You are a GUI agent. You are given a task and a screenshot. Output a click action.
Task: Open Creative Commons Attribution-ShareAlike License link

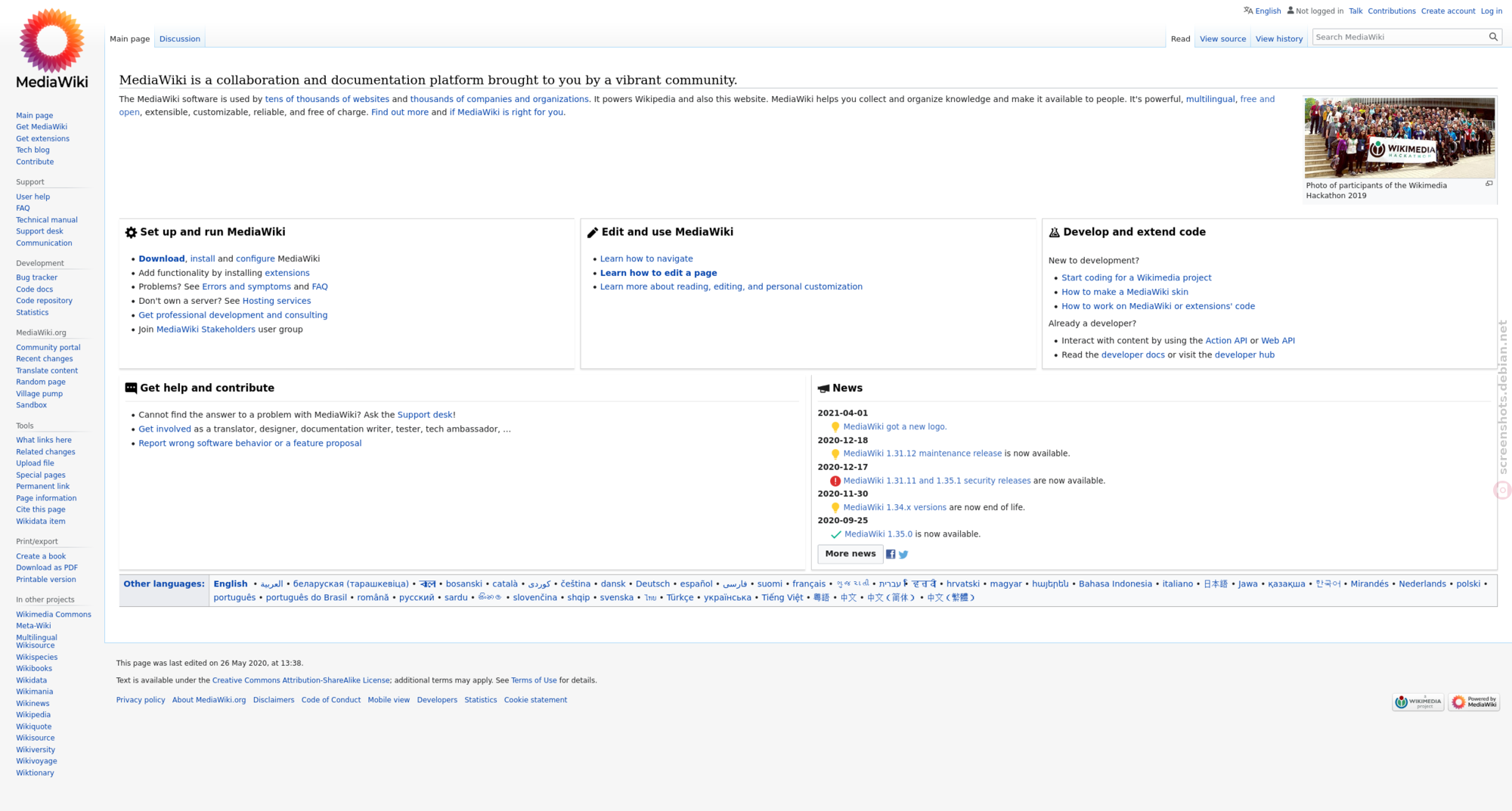tap(301, 680)
